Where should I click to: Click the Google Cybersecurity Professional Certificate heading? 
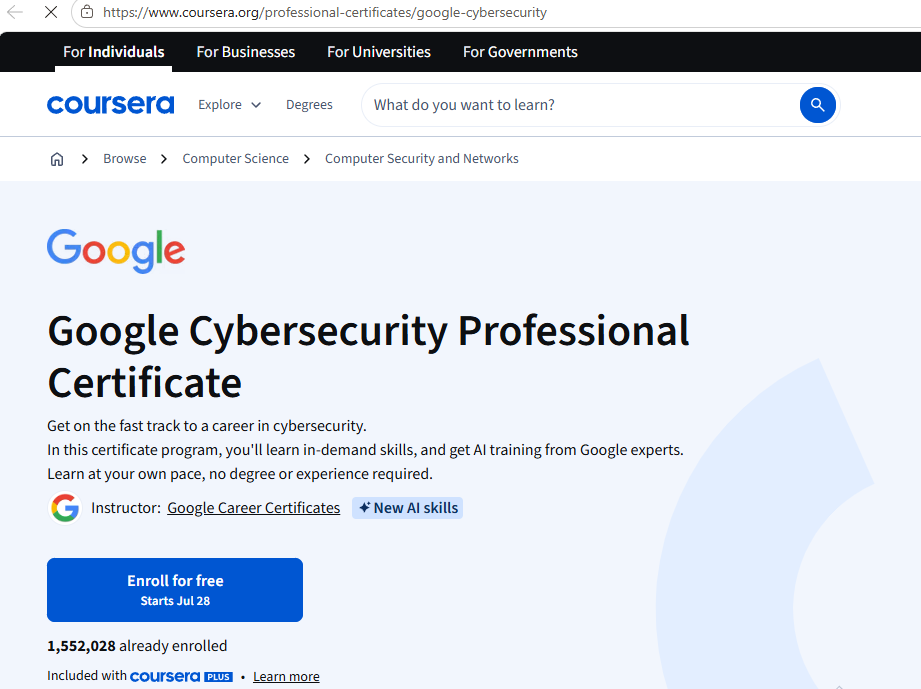(x=368, y=357)
